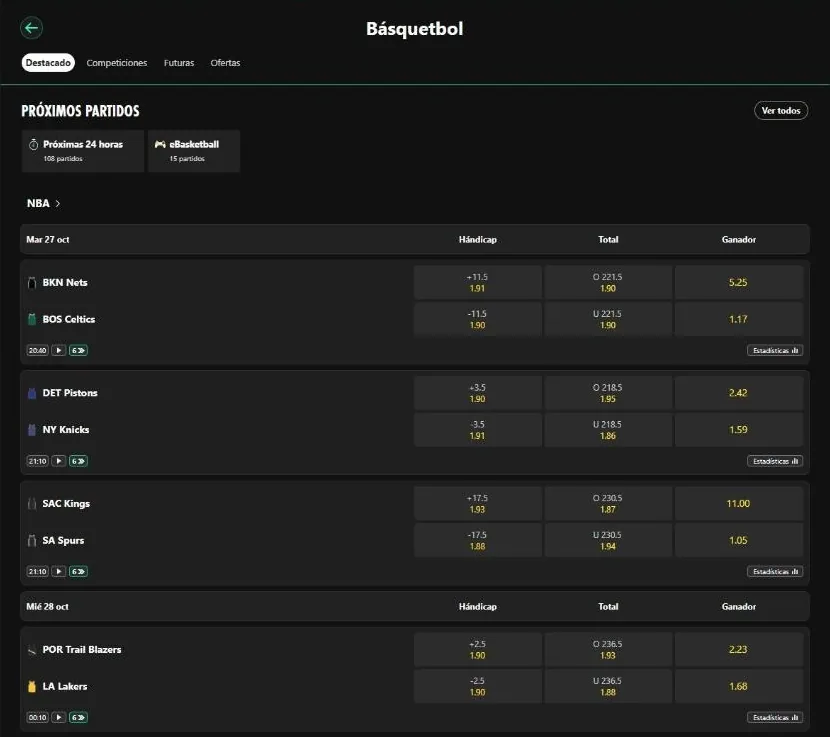This screenshot has width=830, height=737.
Task: Open Estadísticas for Kings vs Spurs
Action: coord(775,571)
